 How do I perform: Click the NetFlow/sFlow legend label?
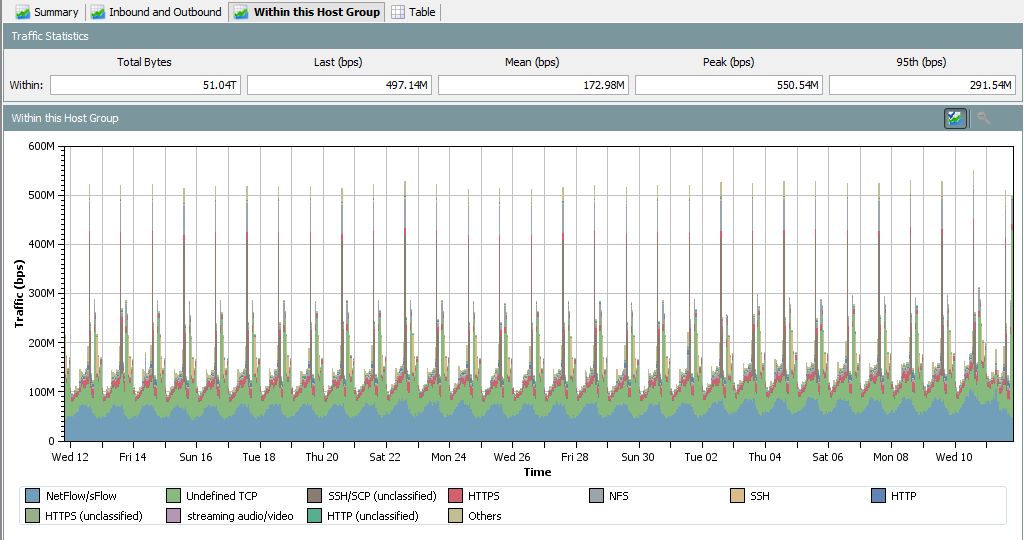pos(81,496)
